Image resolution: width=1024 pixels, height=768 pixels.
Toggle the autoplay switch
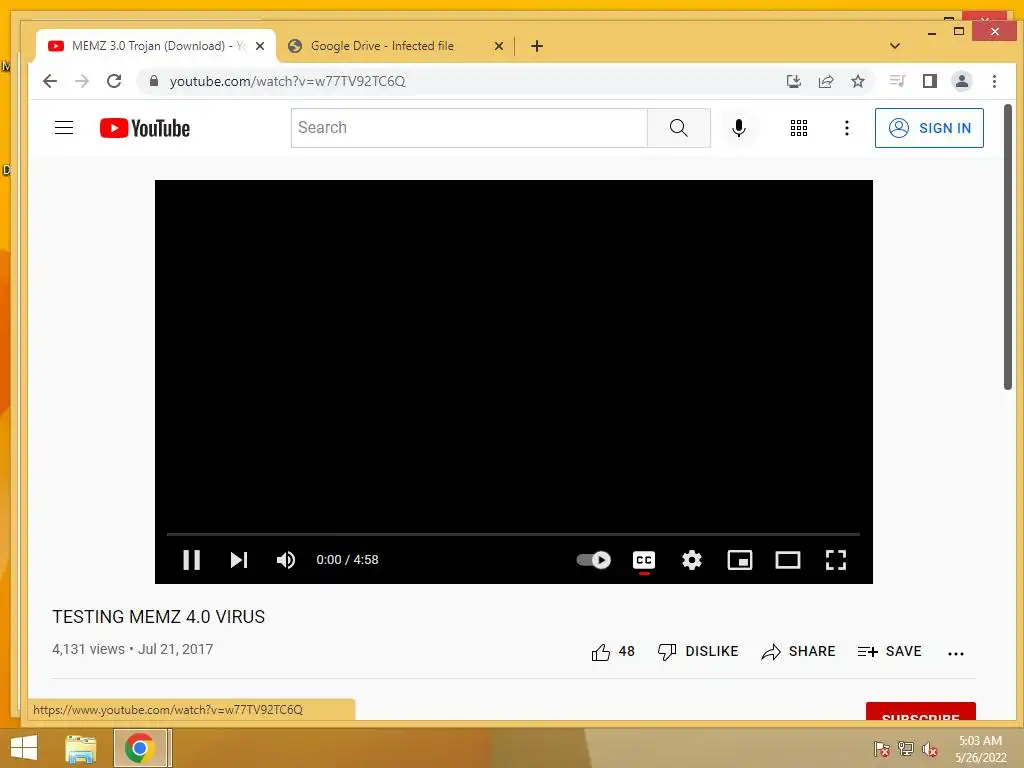click(x=594, y=560)
